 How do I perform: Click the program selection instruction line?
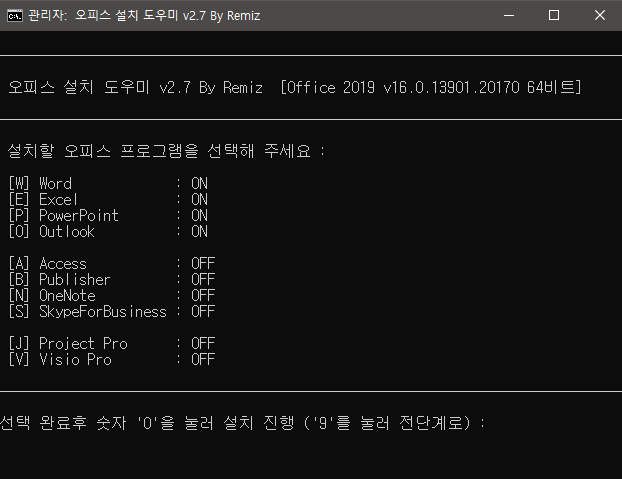coord(167,151)
